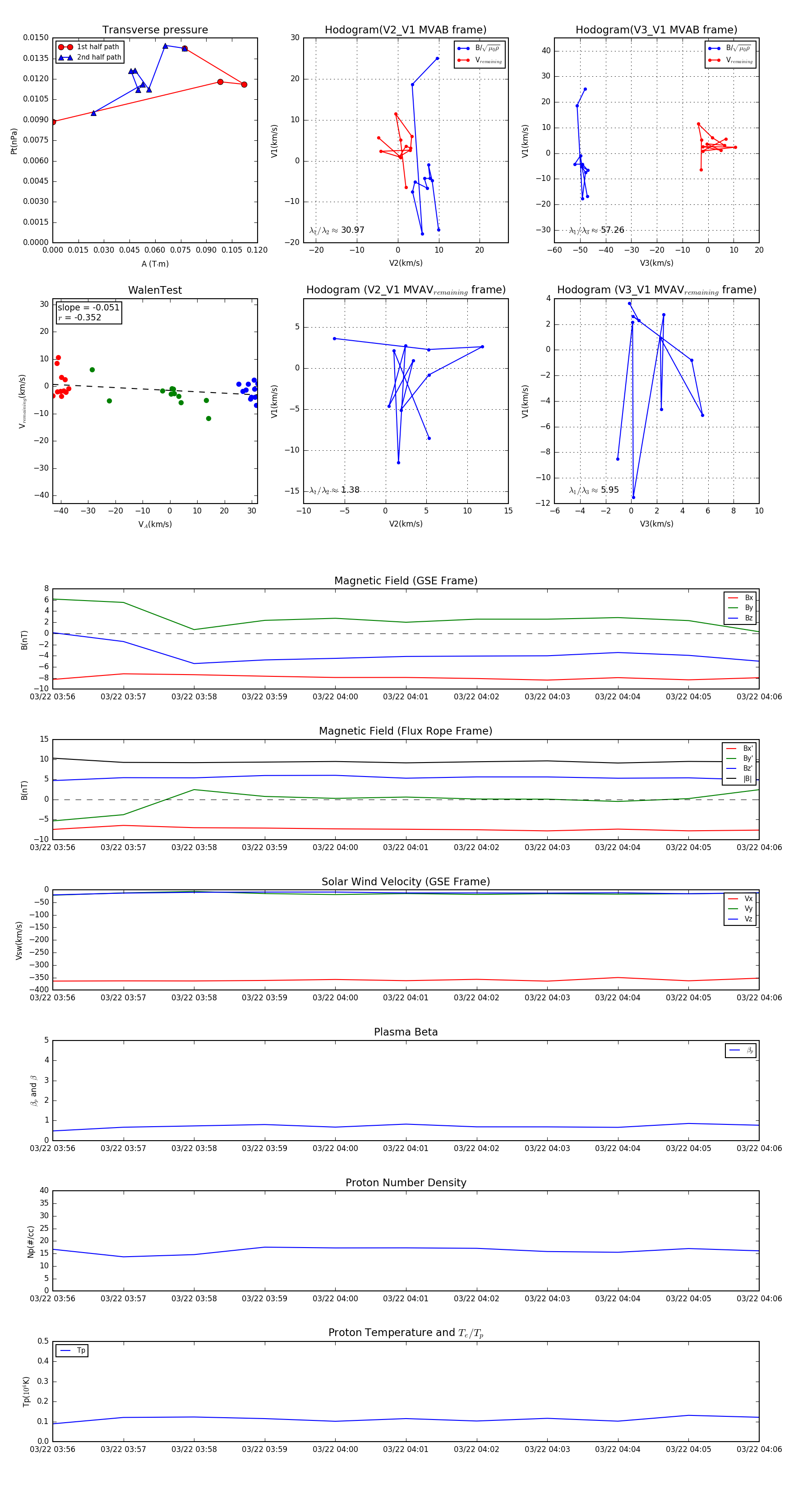Click the eigenvalue ratio value 57.26

point(613,230)
